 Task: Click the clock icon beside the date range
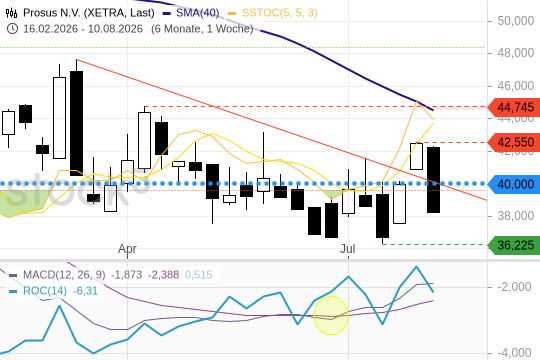pos(12,29)
